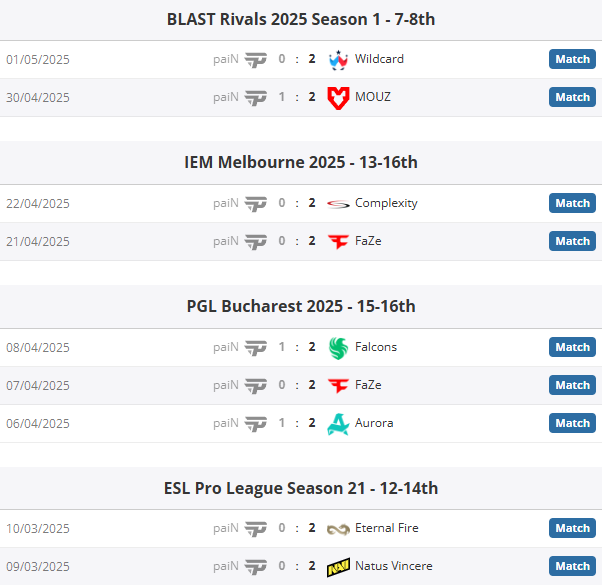Click paiN logo in 01/05/2025 row
Screen dimensions: 602x585
click(x=256, y=60)
